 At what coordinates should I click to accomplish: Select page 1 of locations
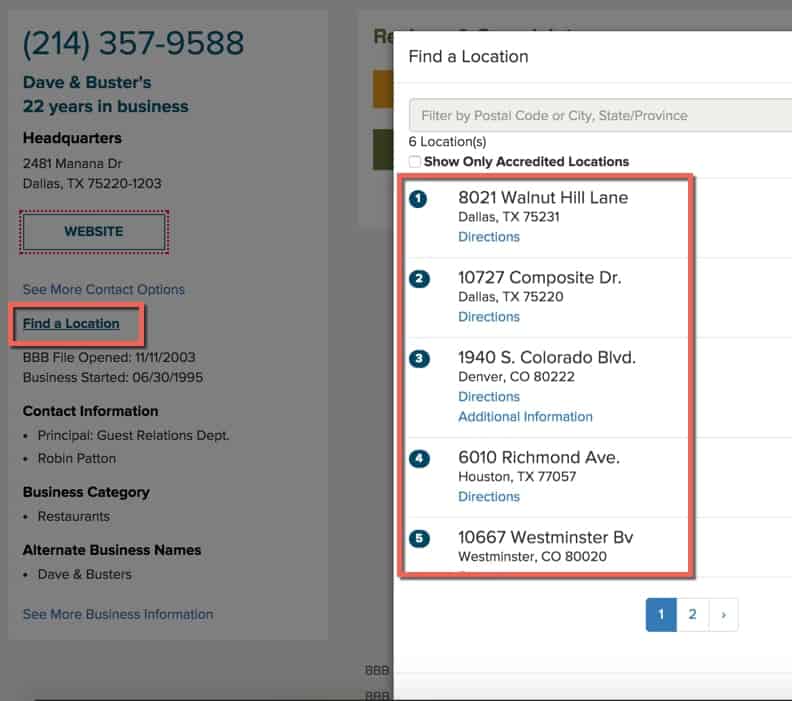[x=661, y=614]
